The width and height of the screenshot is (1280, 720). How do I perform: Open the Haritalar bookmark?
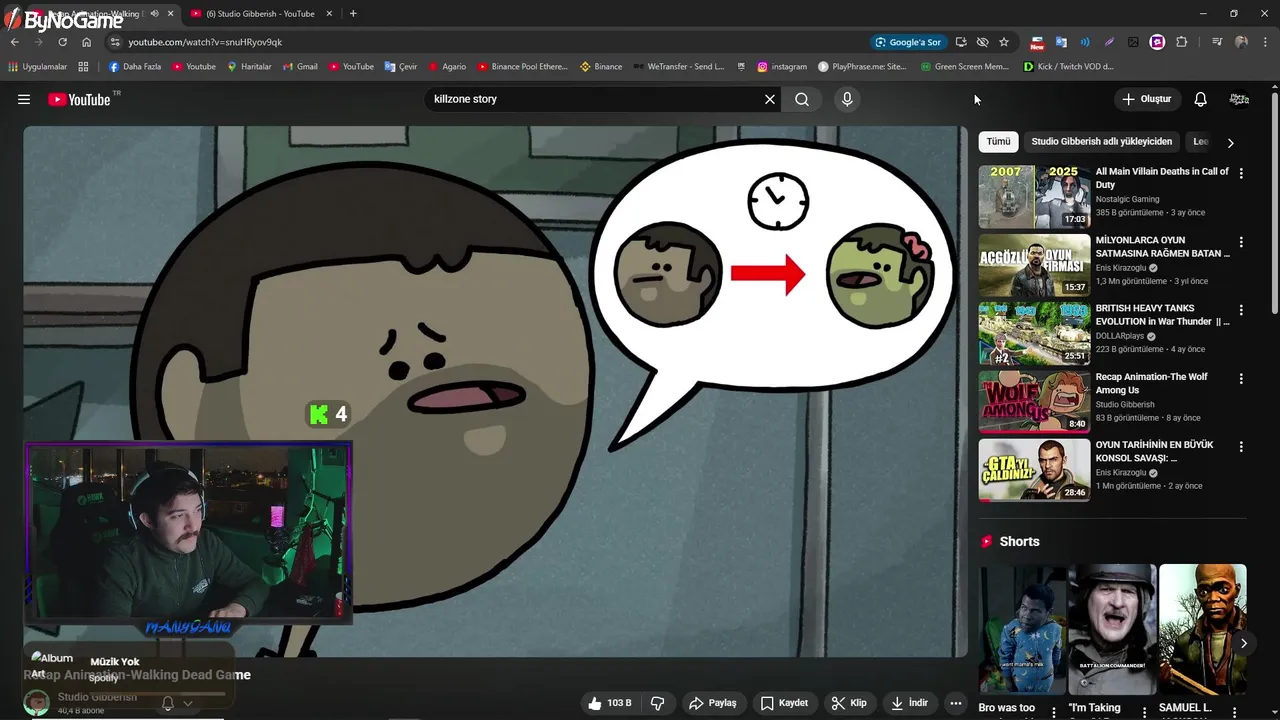click(249, 67)
